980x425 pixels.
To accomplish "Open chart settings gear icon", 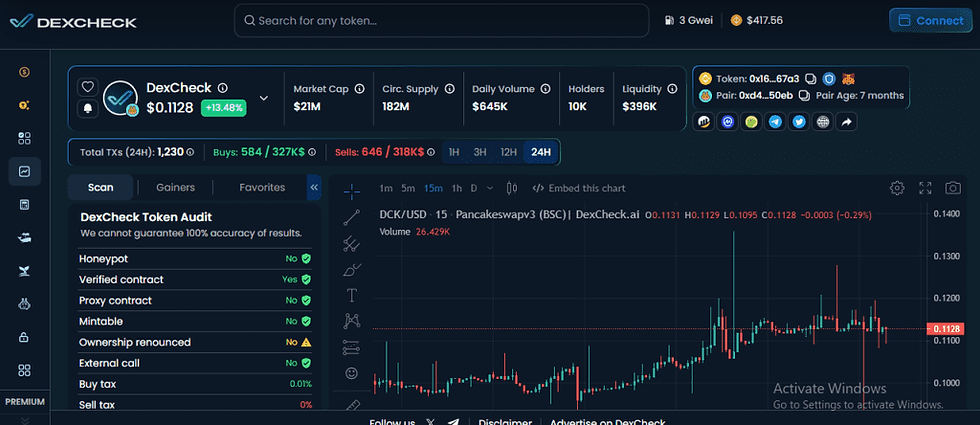I will tap(898, 188).
